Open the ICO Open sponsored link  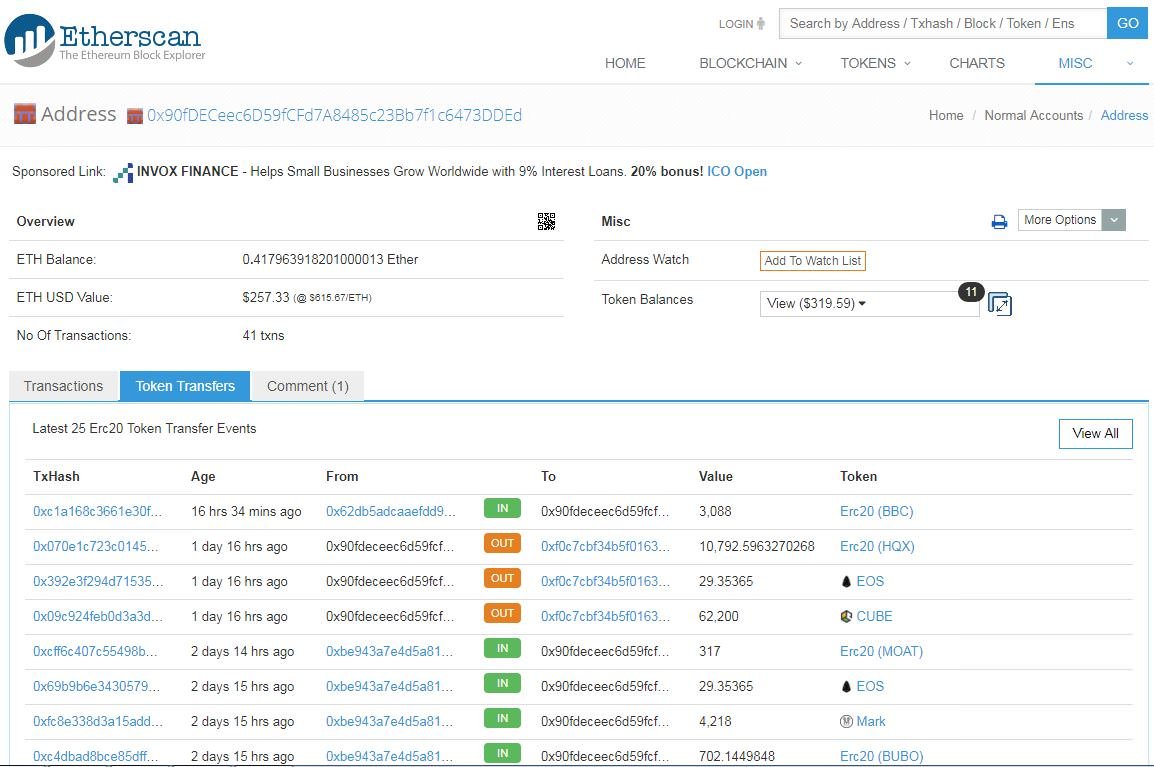coord(736,172)
